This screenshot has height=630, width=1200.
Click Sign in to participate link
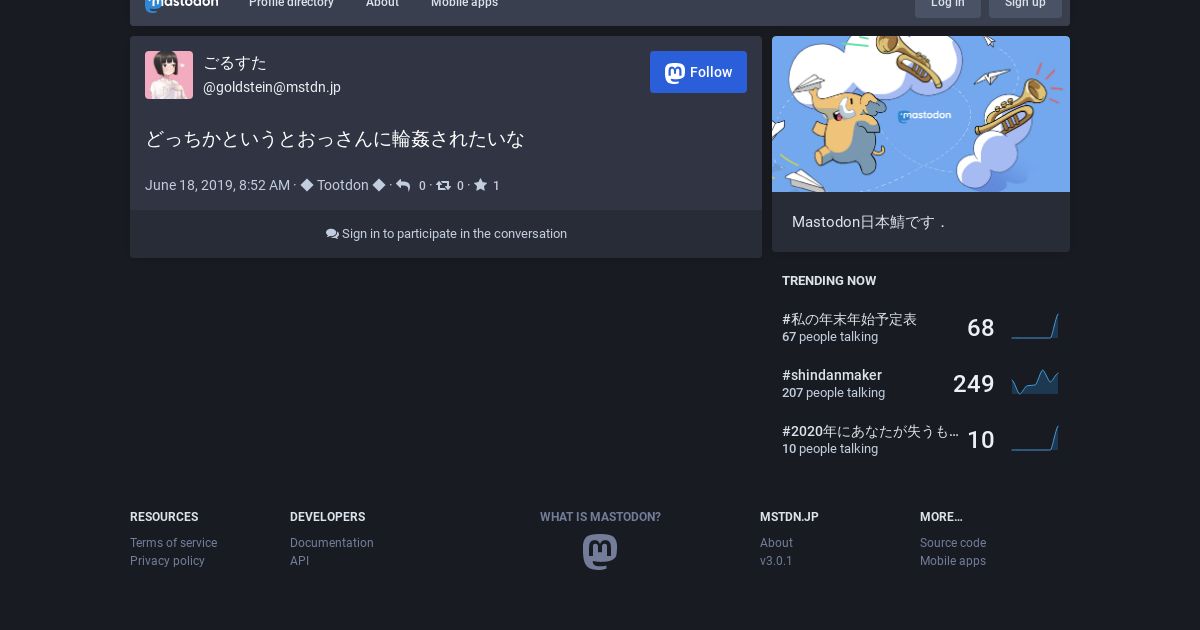[x=446, y=234]
